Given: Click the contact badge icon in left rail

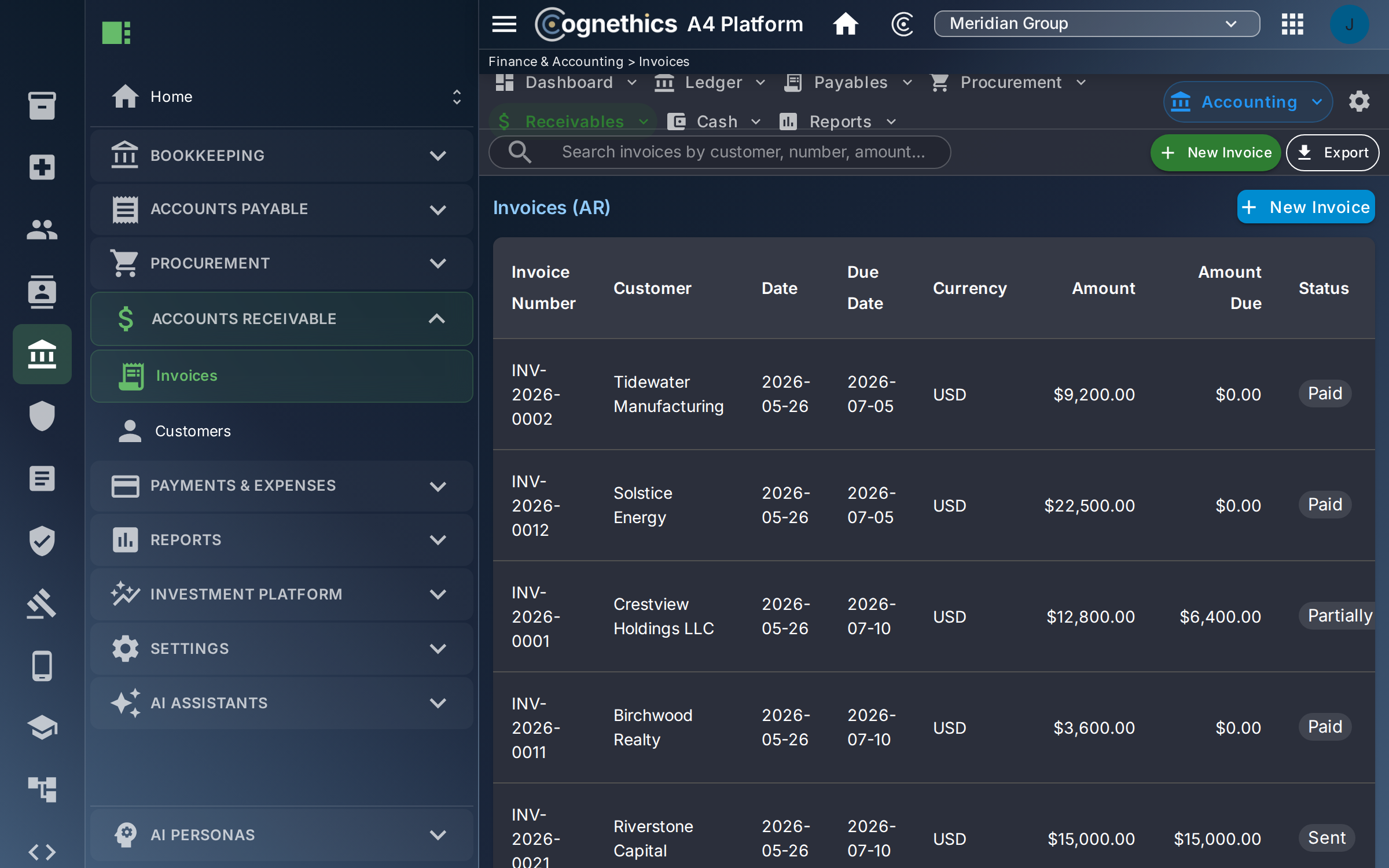Looking at the screenshot, I should point(42,292).
